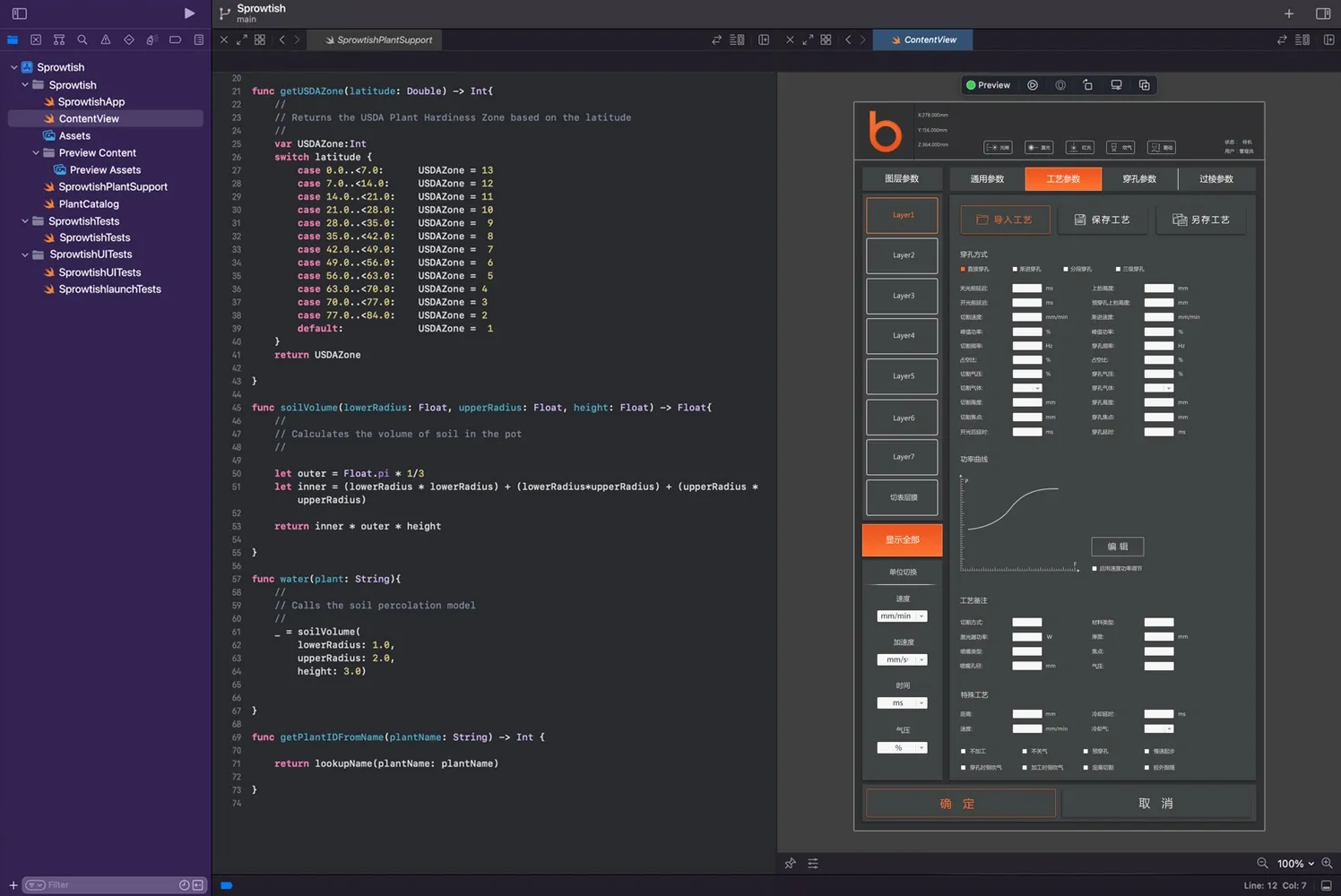
Task: Open PlantCatalog in the file navigator
Action: click(89, 204)
